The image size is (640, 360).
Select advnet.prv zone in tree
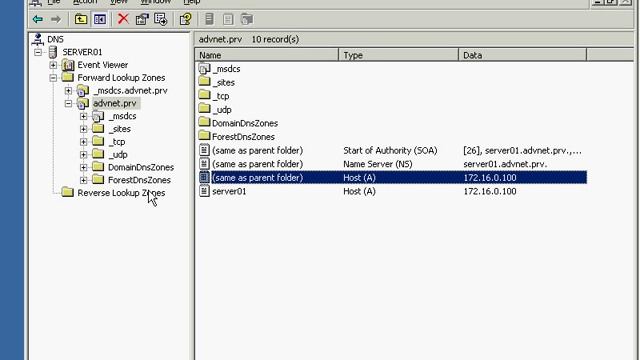(115, 103)
